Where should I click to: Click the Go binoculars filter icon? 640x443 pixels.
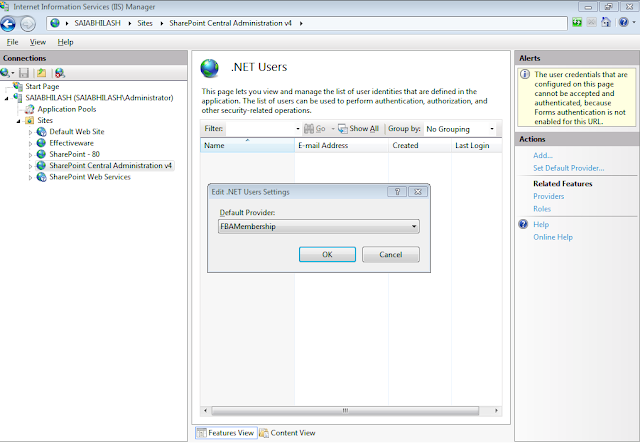(x=309, y=129)
